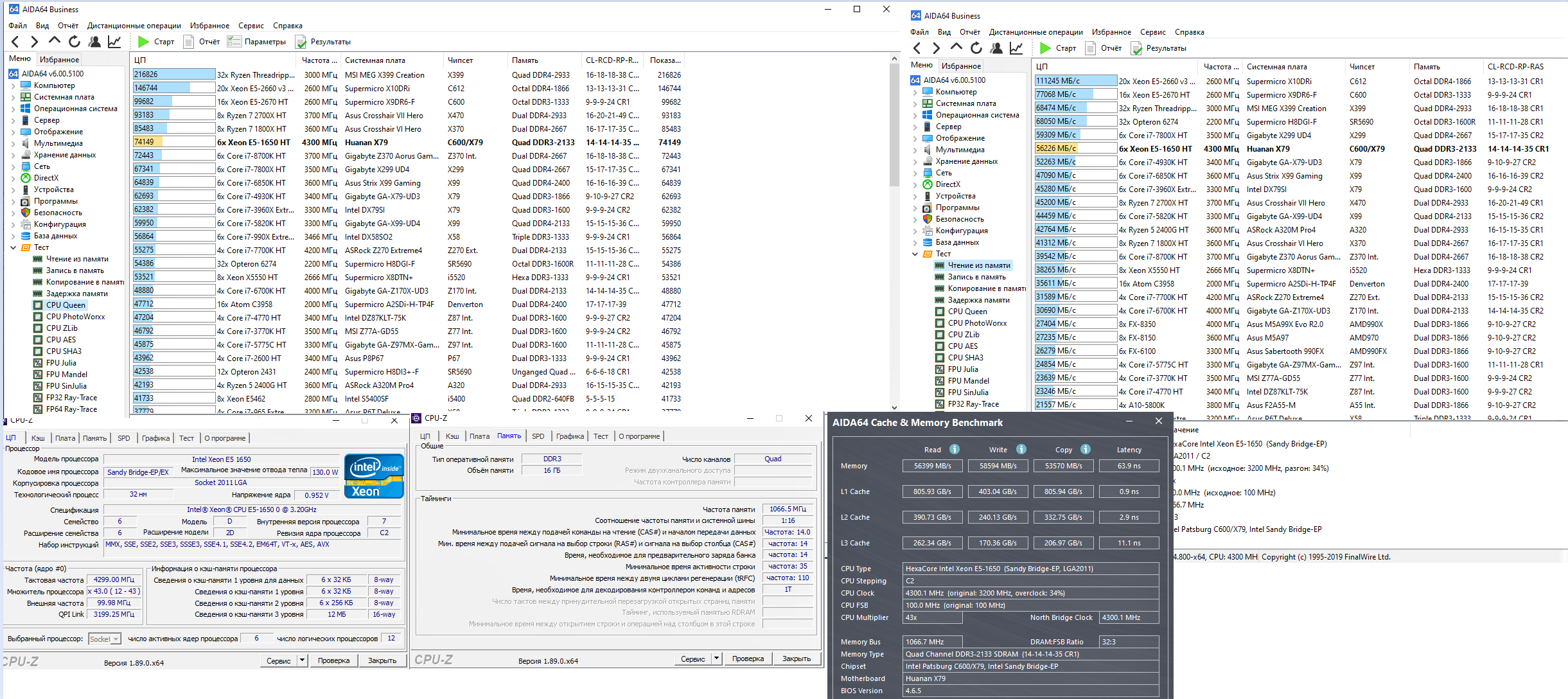Click the Проверка button in left CPU-Z
Screen dimensions: 1568x699
tap(333, 660)
